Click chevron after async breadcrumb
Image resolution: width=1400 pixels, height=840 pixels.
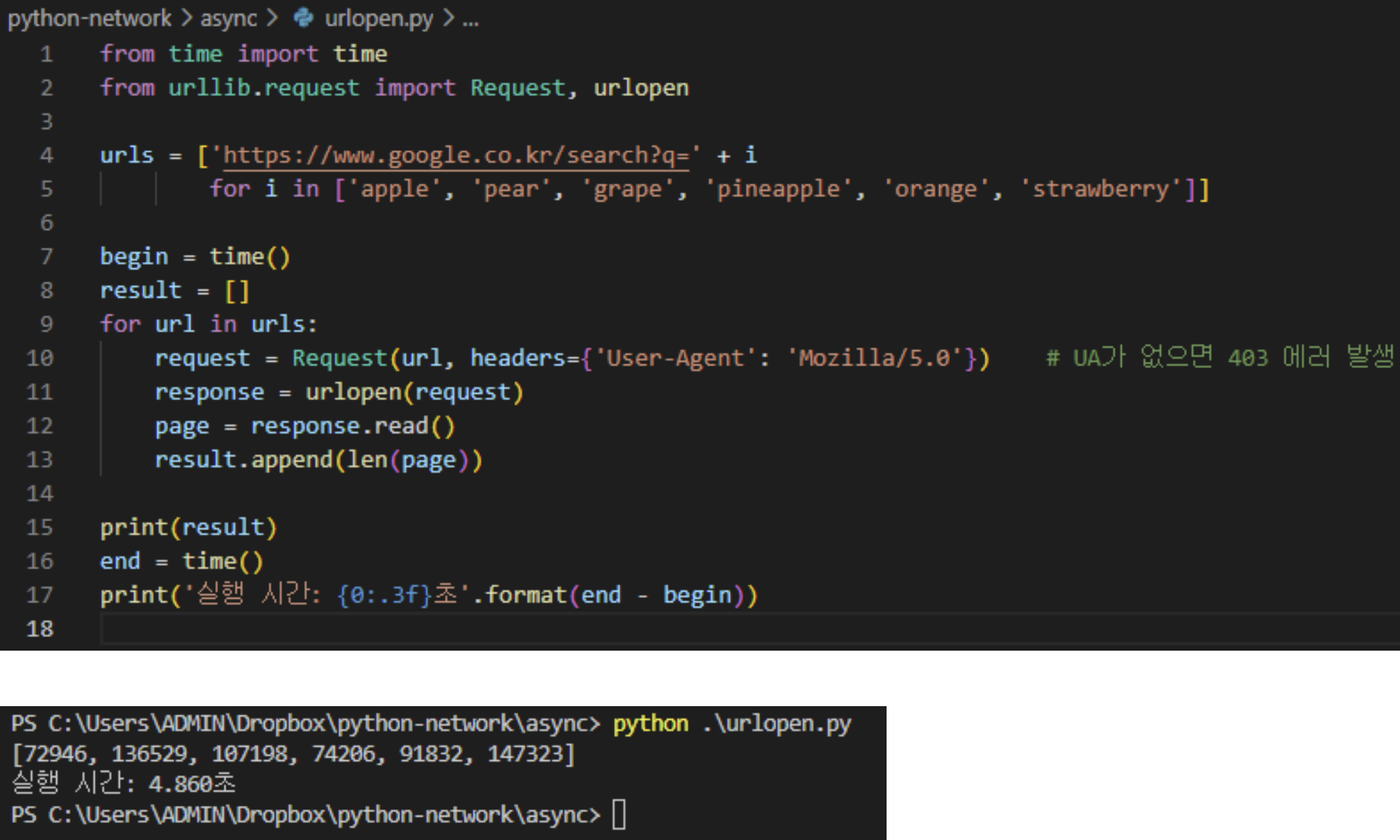click(272, 18)
